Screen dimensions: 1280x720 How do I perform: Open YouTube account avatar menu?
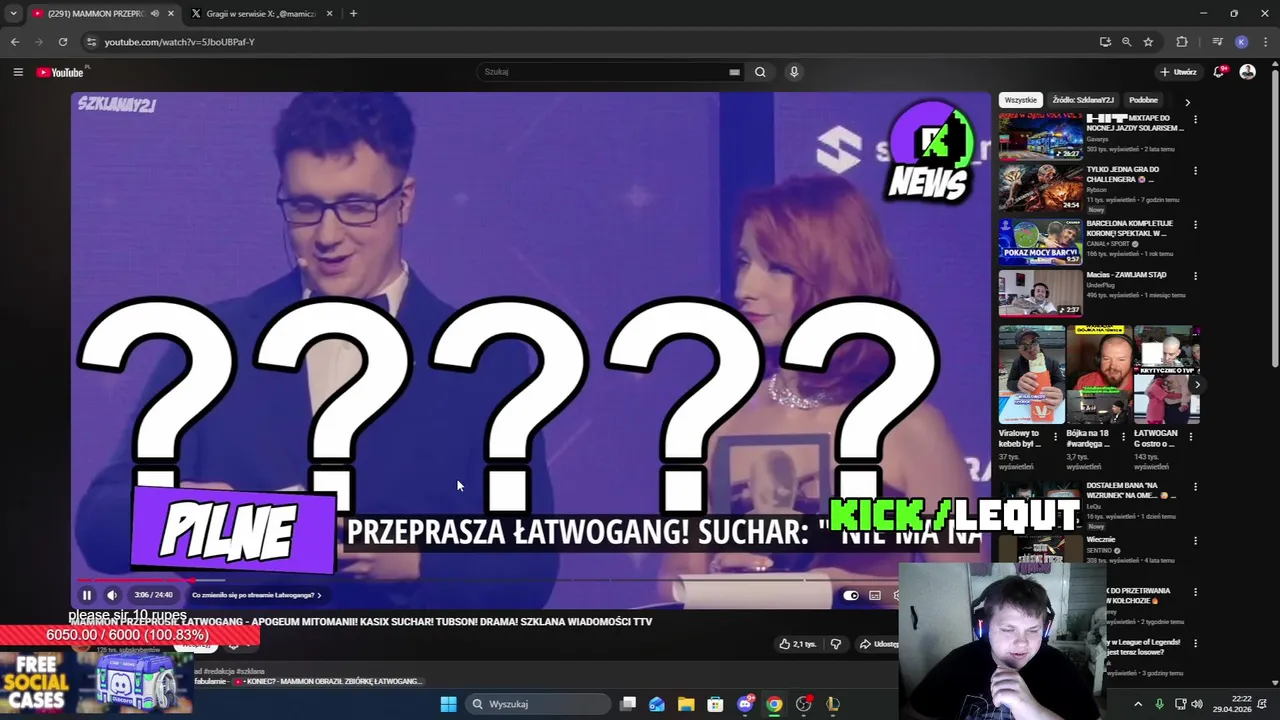(x=1247, y=72)
